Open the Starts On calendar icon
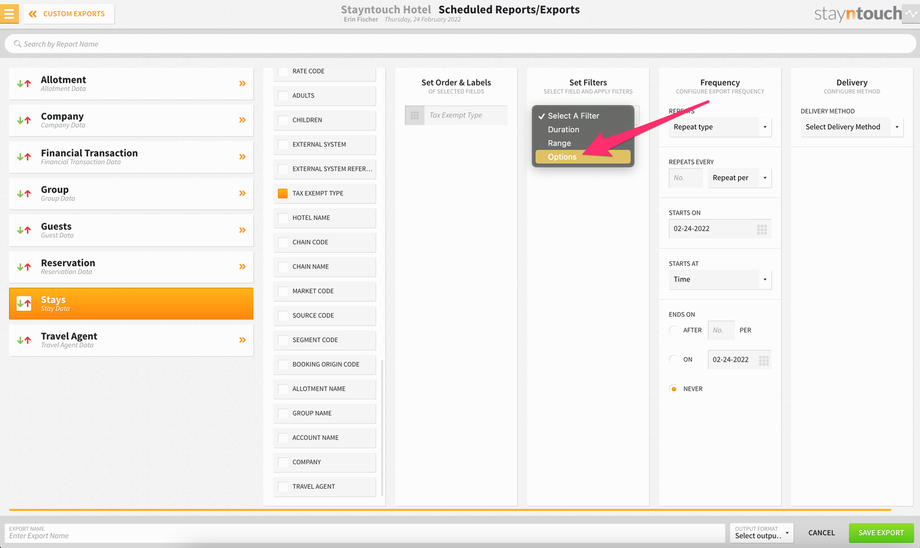Viewport: 920px width, 548px height. tap(762, 229)
